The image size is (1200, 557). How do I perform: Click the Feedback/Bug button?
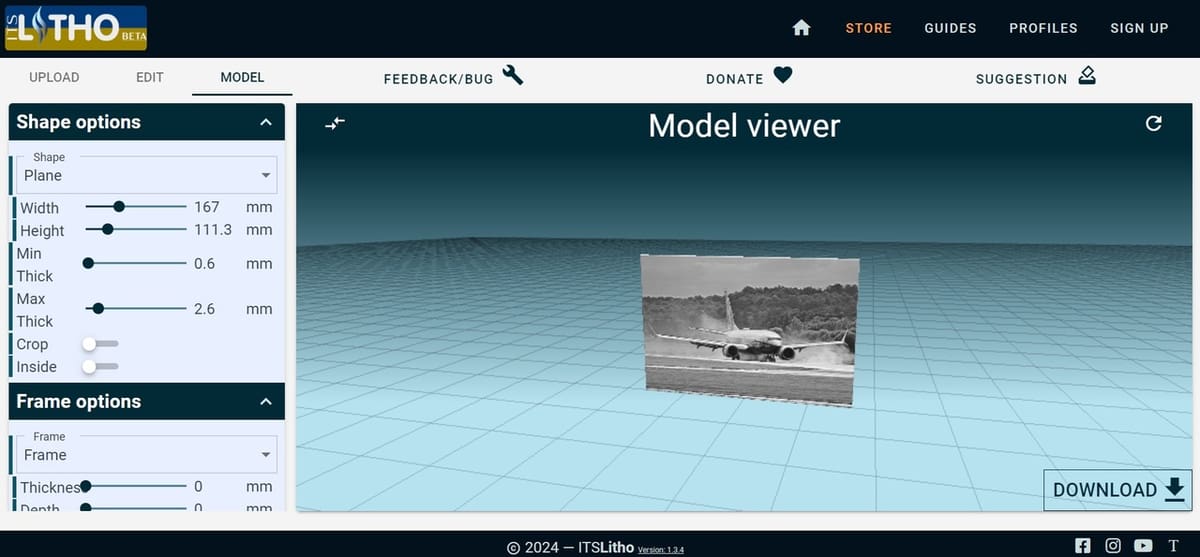(x=453, y=77)
